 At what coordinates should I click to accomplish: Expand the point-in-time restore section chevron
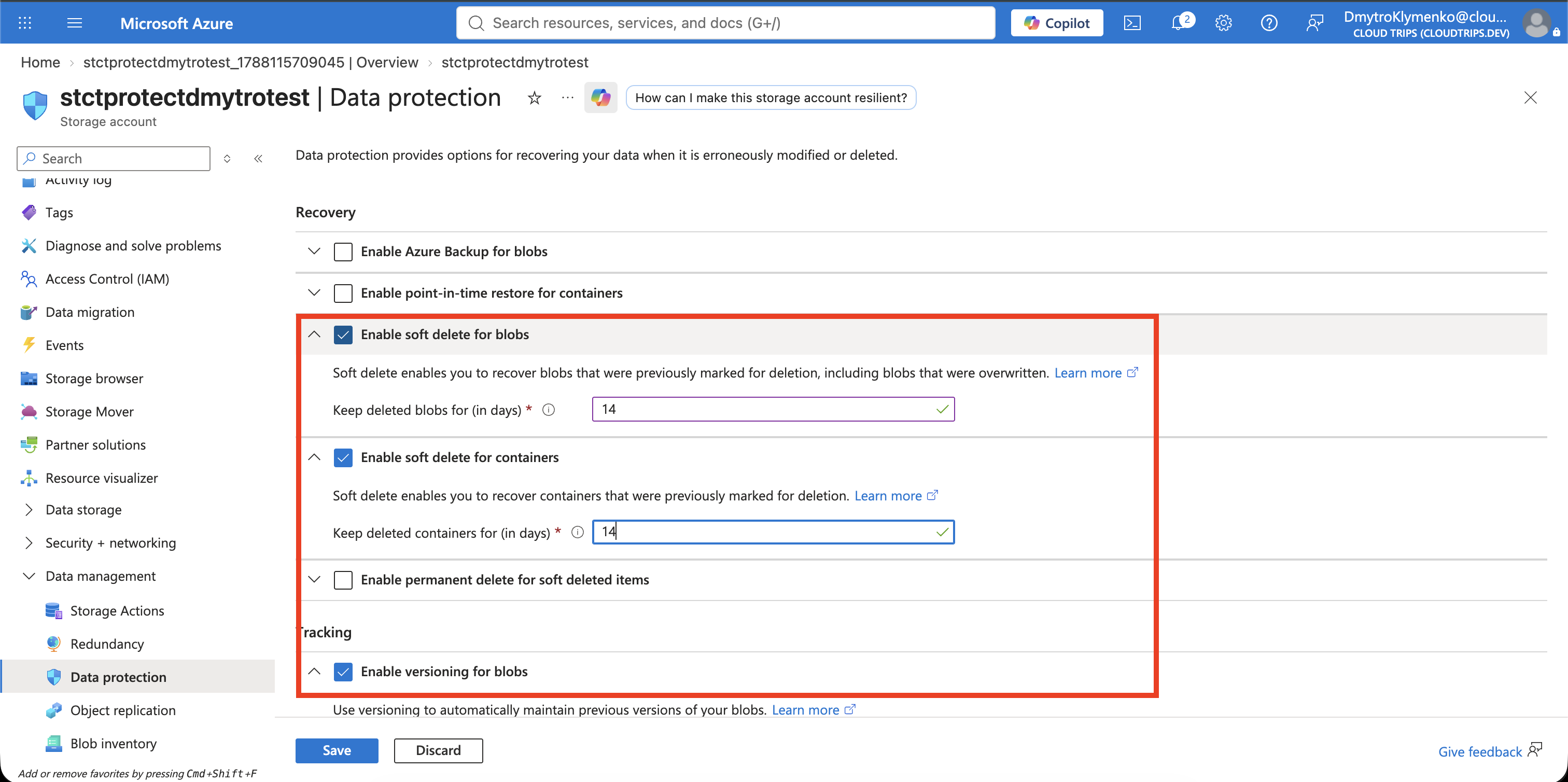pyautogui.click(x=314, y=292)
